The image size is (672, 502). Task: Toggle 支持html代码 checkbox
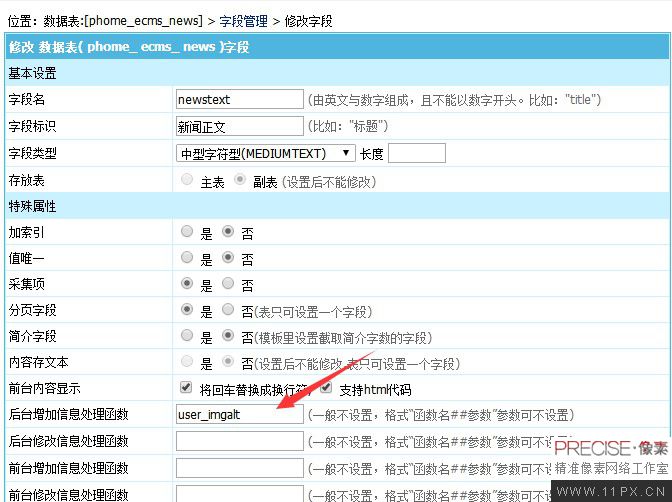(x=326, y=388)
